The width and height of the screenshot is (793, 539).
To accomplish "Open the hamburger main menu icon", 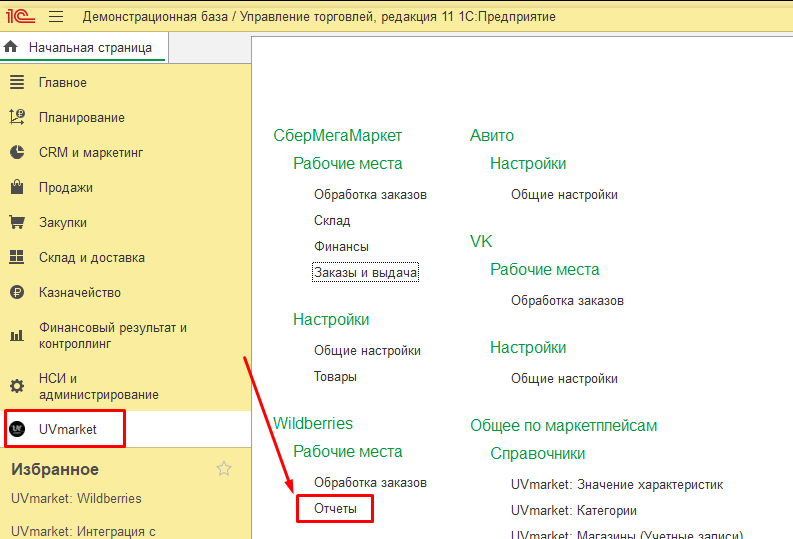I will tap(56, 17).
